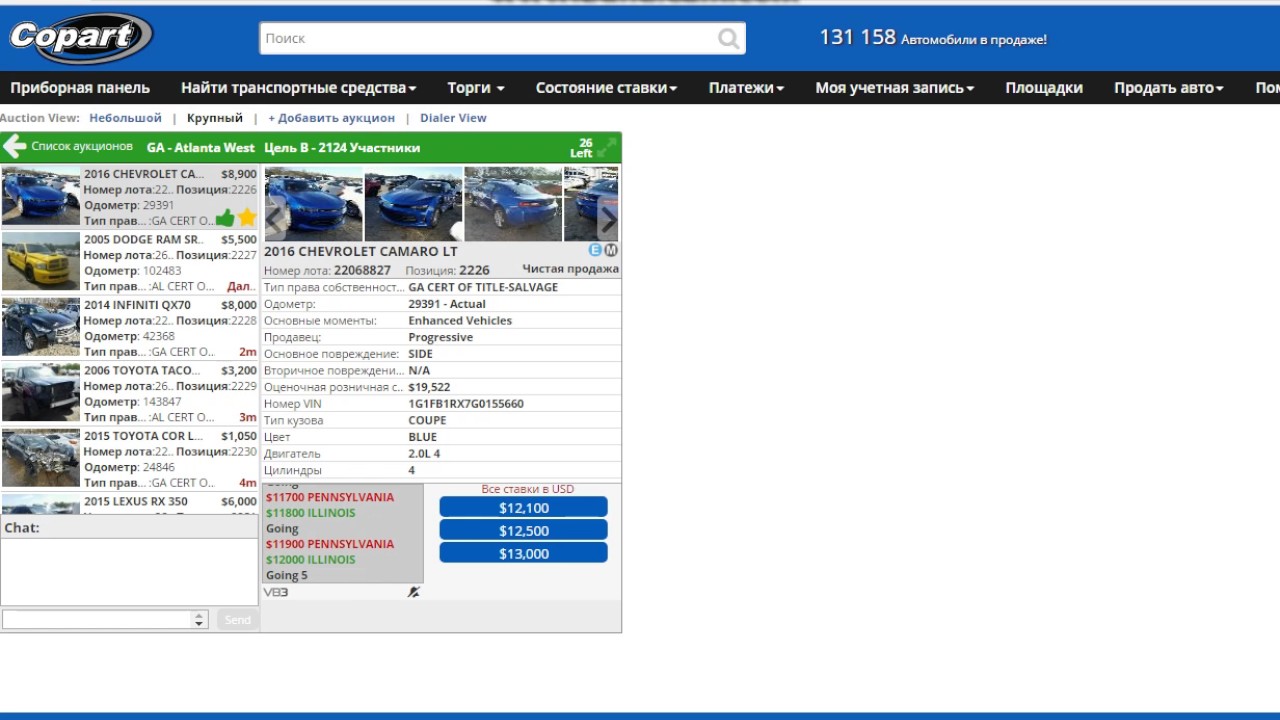Expand the Состояние ставки dropdown
Viewport: 1280px width, 720px height.
point(606,88)
